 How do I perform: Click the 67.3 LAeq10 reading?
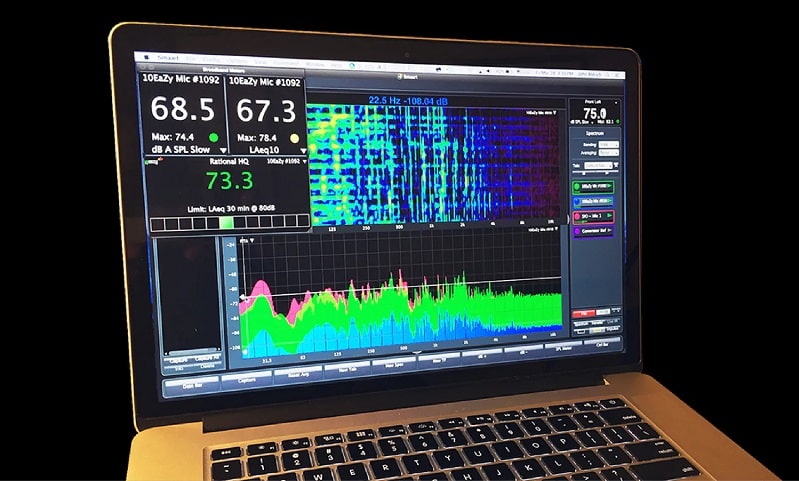coord(266,110)
